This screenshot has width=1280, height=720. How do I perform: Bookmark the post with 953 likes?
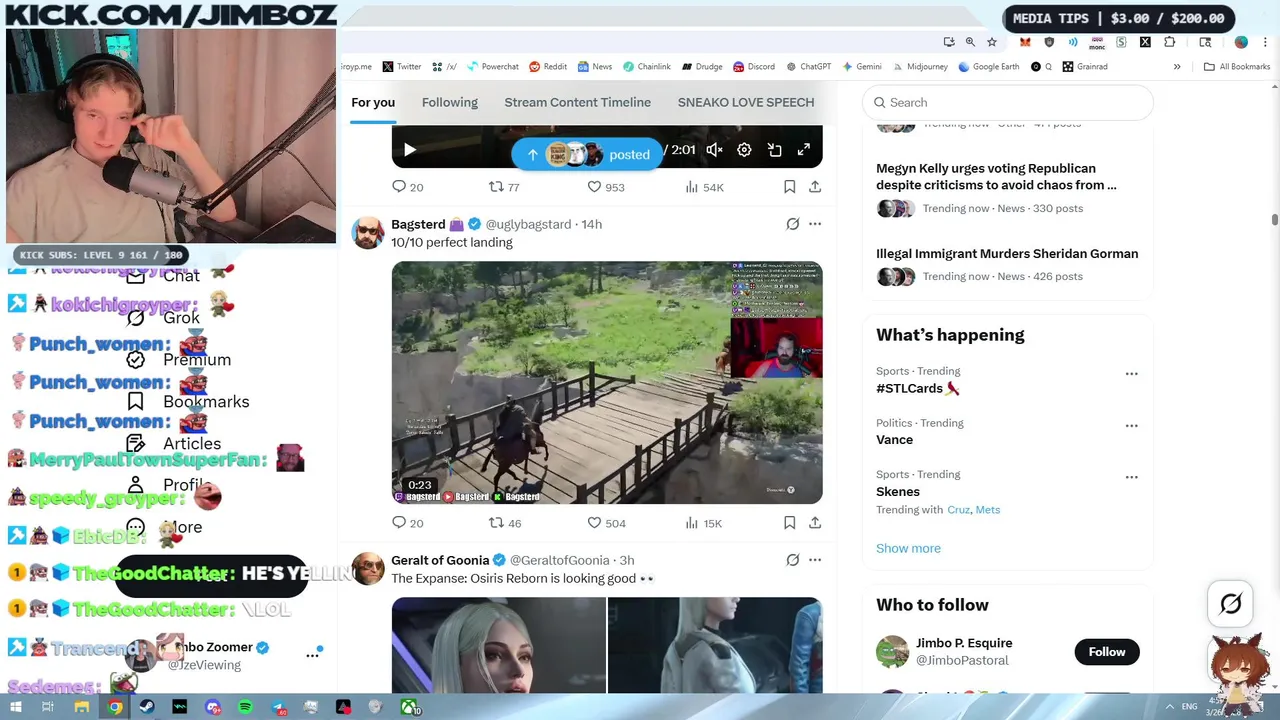point(789,187)
